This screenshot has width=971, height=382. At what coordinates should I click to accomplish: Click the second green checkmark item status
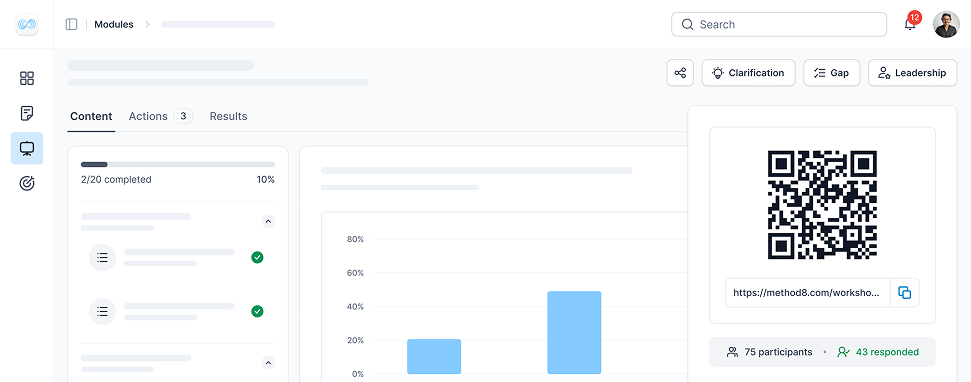(x=257, y=311)
